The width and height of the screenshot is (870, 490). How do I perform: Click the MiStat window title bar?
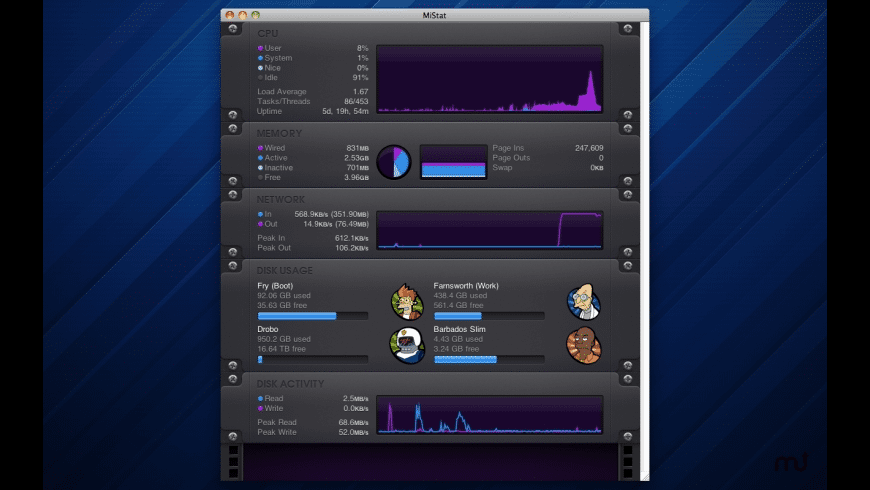pyautogui.click(x=434, y=15)
